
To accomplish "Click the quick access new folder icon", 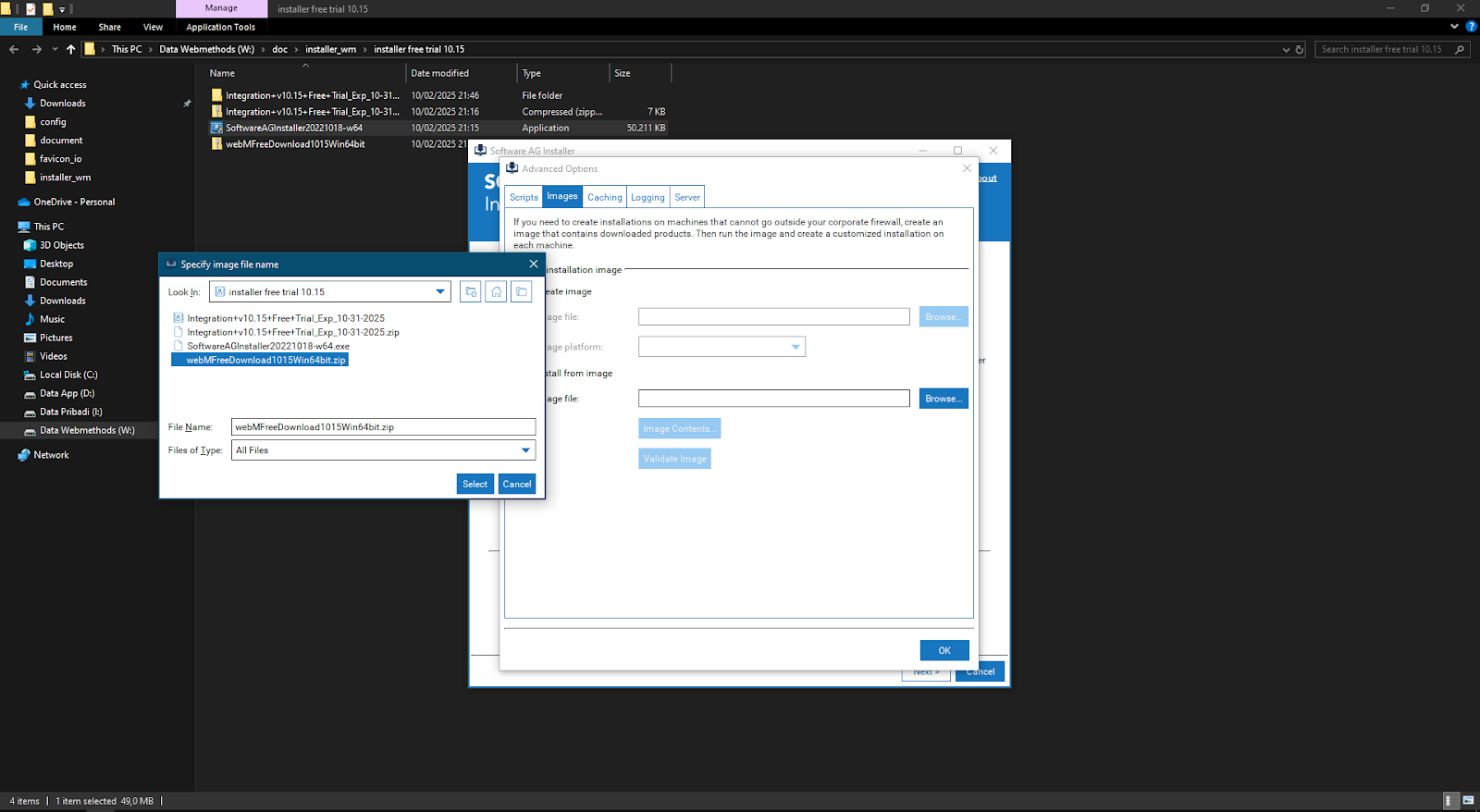I will (x=47, y=8).
